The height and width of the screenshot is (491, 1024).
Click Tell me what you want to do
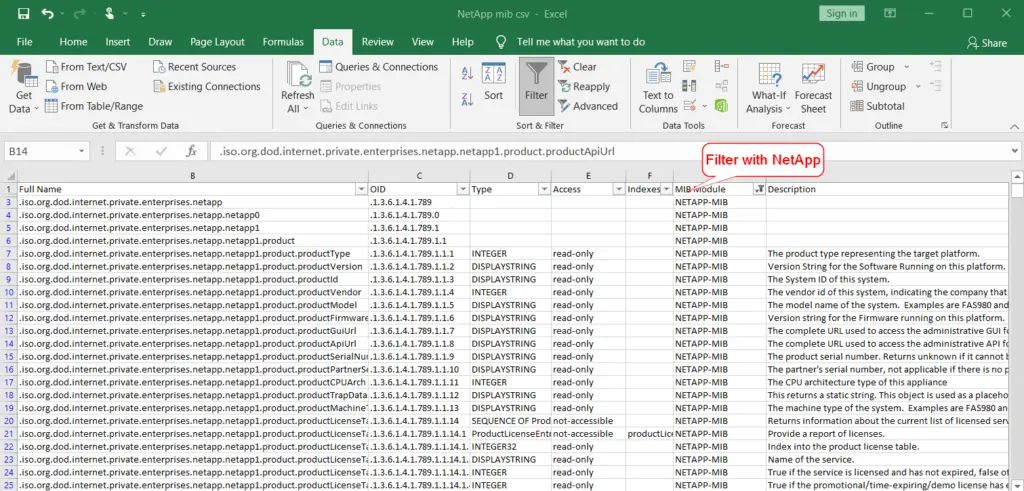(581, 42)
